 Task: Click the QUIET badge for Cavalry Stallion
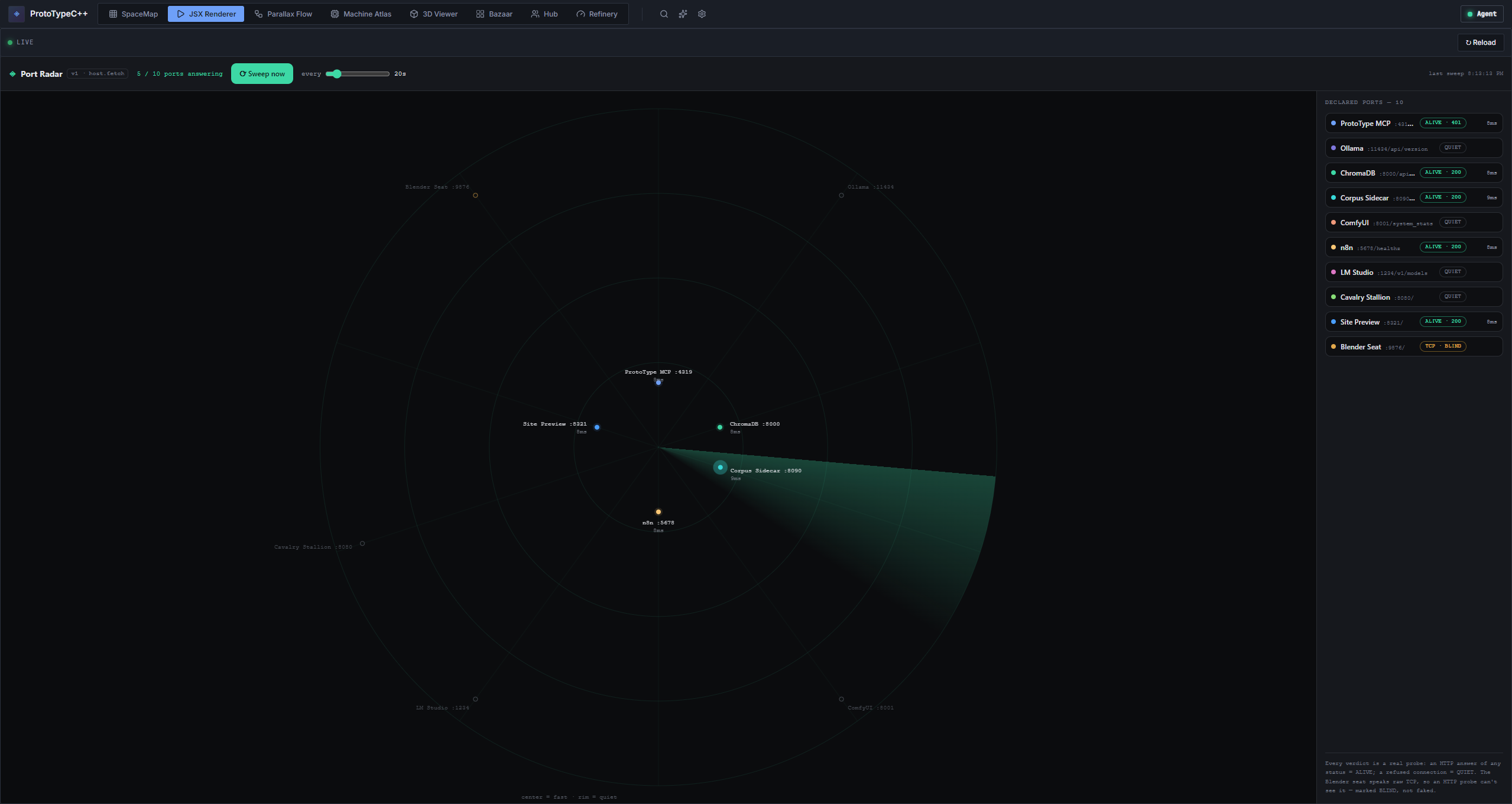[1452, 297]
